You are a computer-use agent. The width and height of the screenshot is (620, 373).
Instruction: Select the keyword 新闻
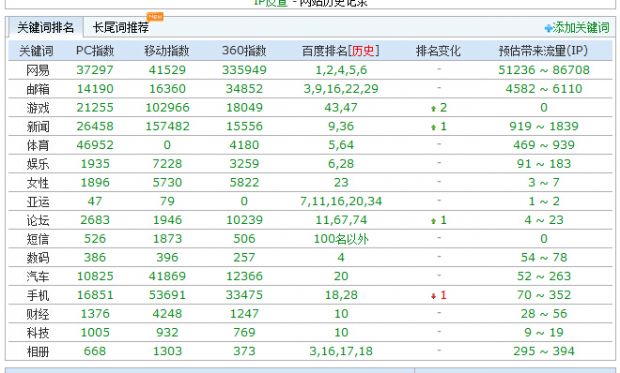pos(38,127)
